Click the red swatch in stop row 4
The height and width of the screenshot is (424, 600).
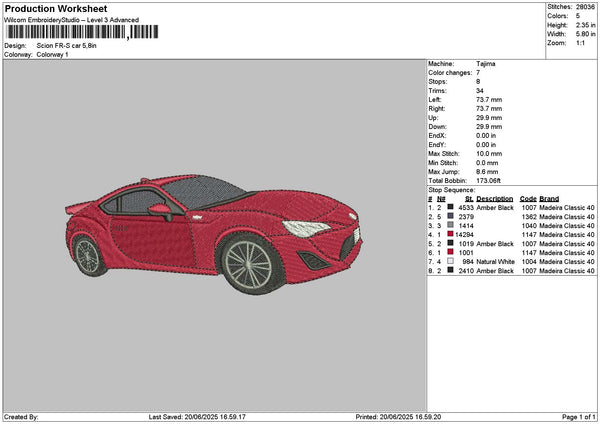tap(450, 234)
